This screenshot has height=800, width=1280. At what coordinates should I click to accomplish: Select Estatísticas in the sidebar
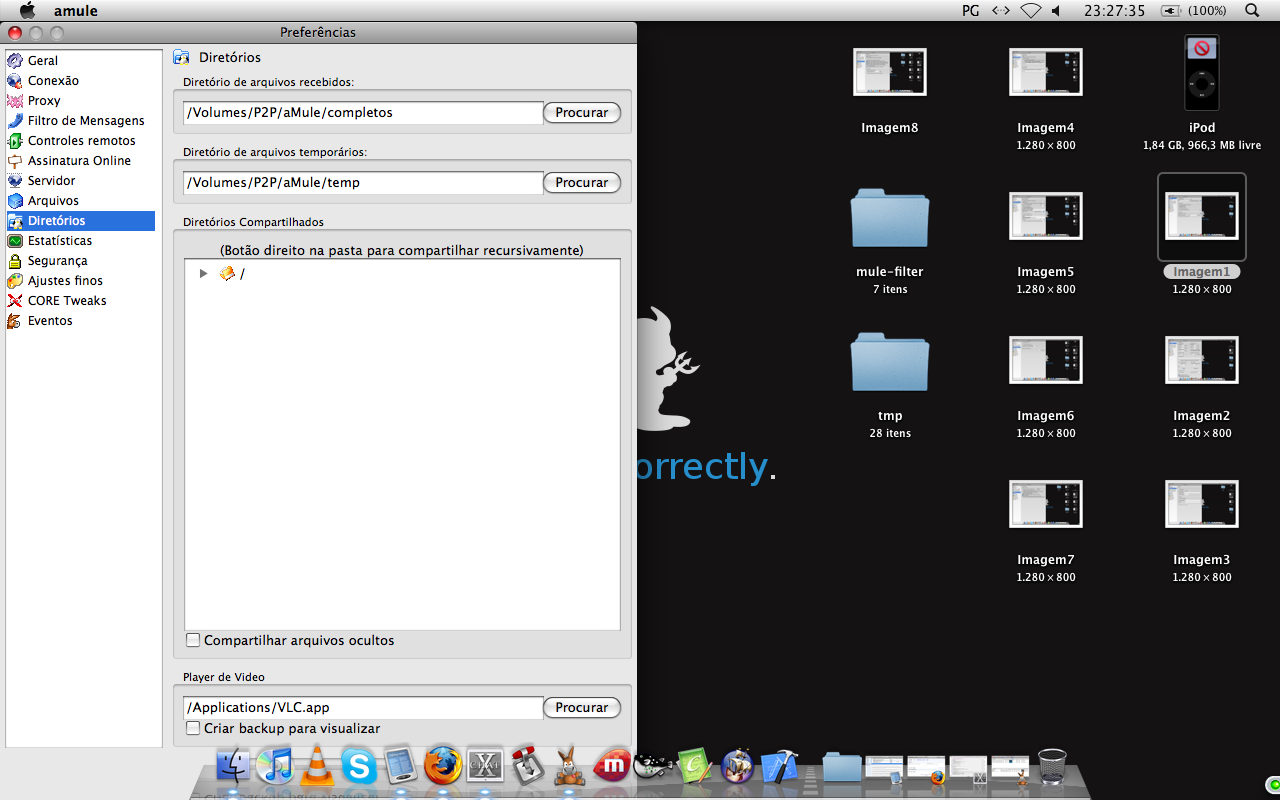(x=59, y=241)
